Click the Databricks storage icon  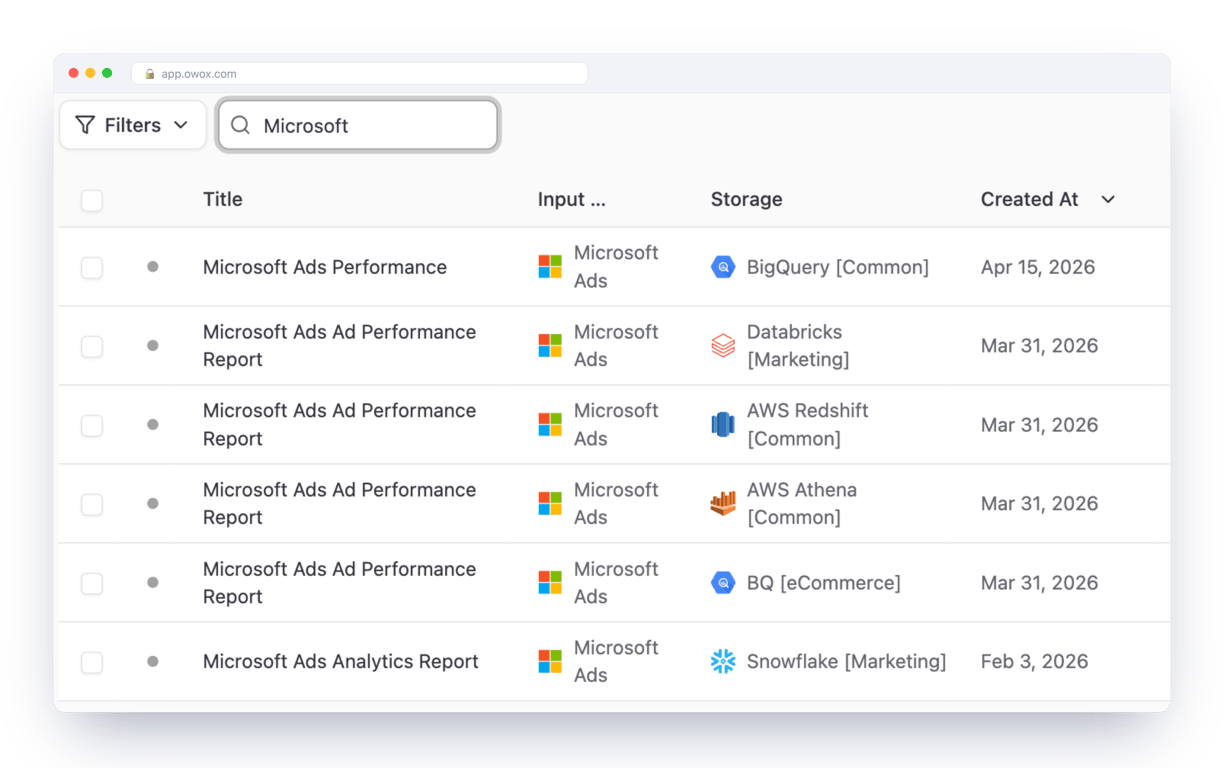point(723,346)
